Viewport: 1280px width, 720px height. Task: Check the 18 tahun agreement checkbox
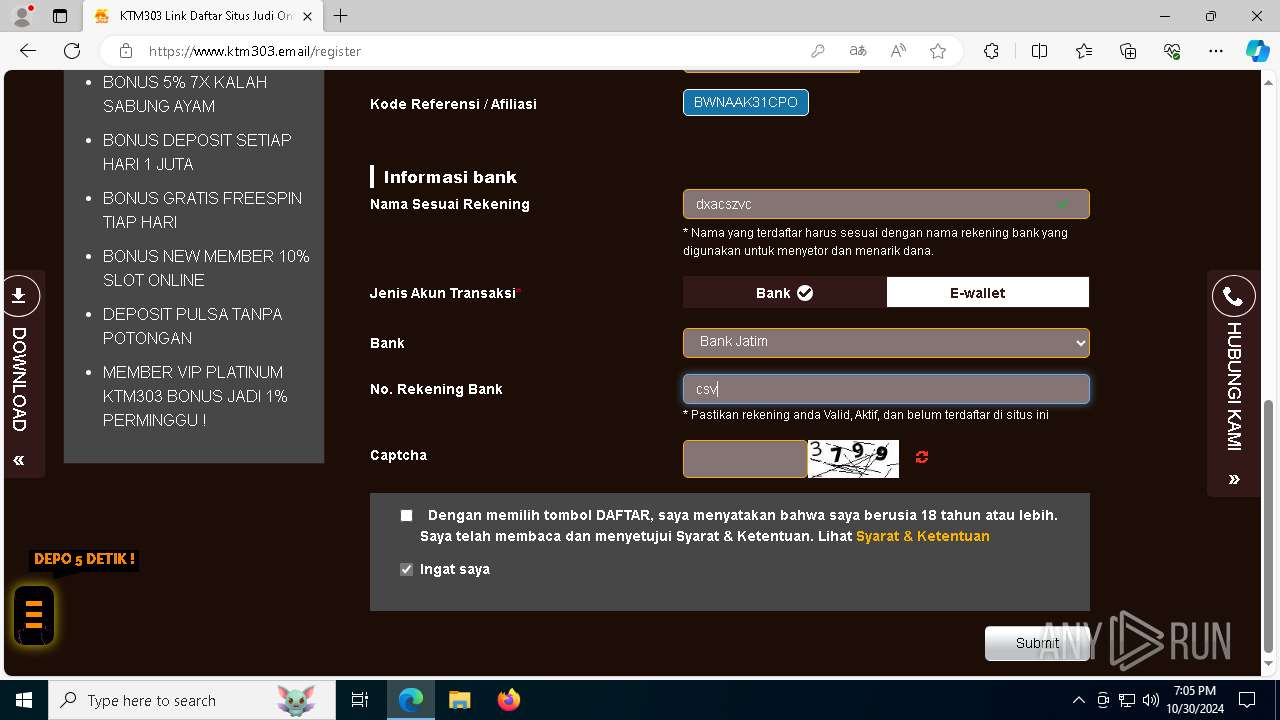(x=406, y=516)
